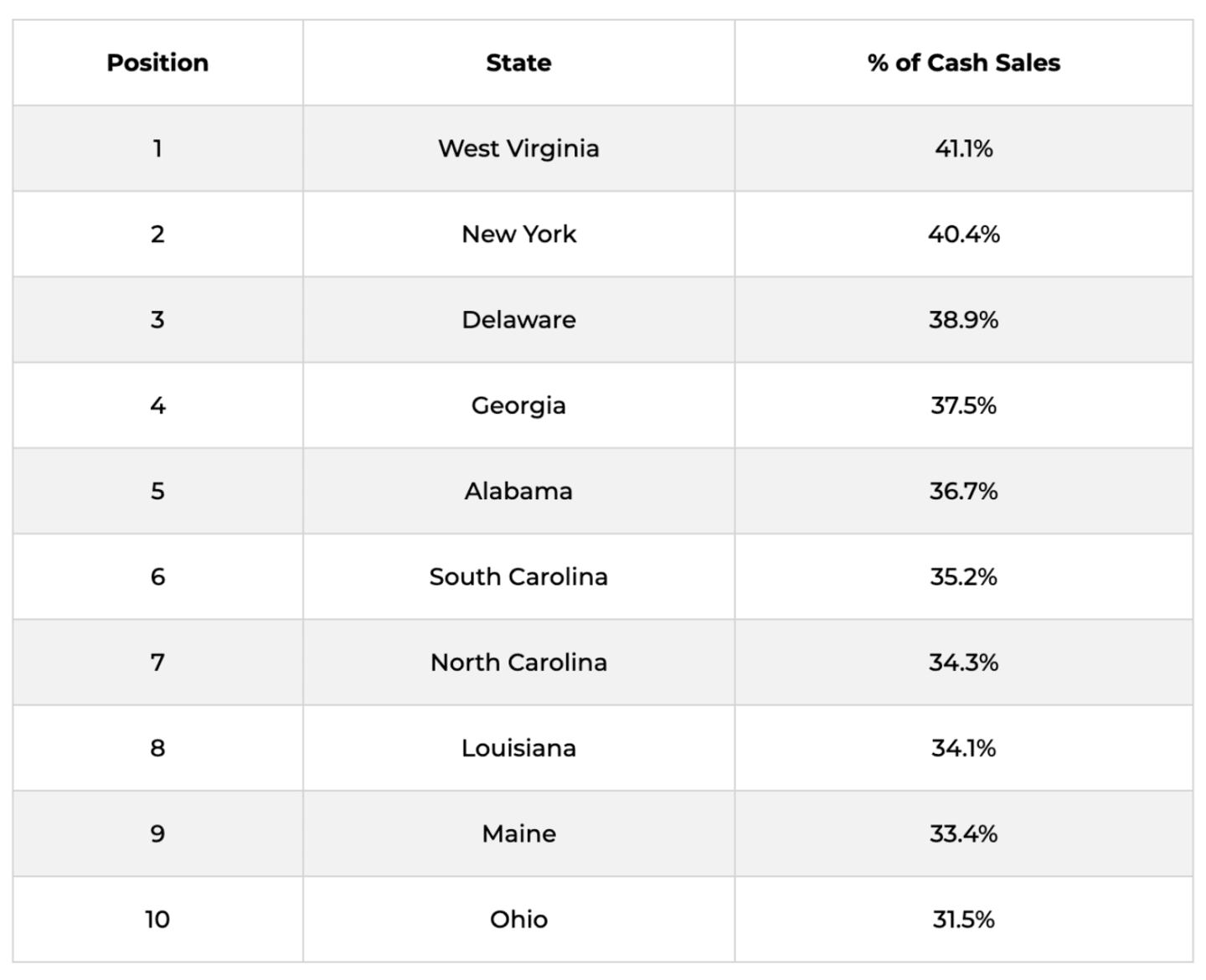Select position number 10 cell
This screenshot has width=1206, height=980.
157,919
